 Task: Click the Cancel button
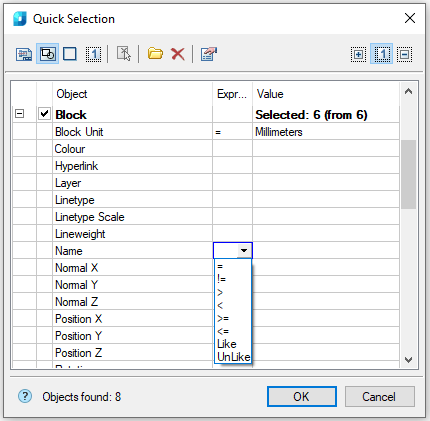(380, 397)
